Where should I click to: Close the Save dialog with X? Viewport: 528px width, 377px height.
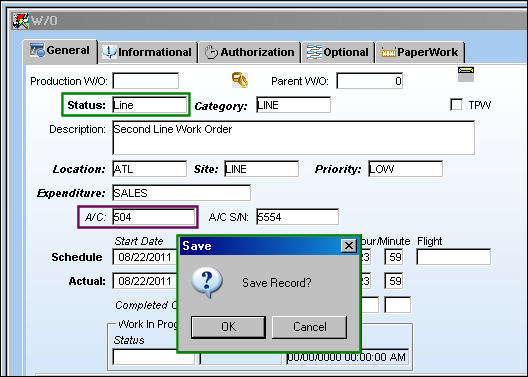(349, 246)
